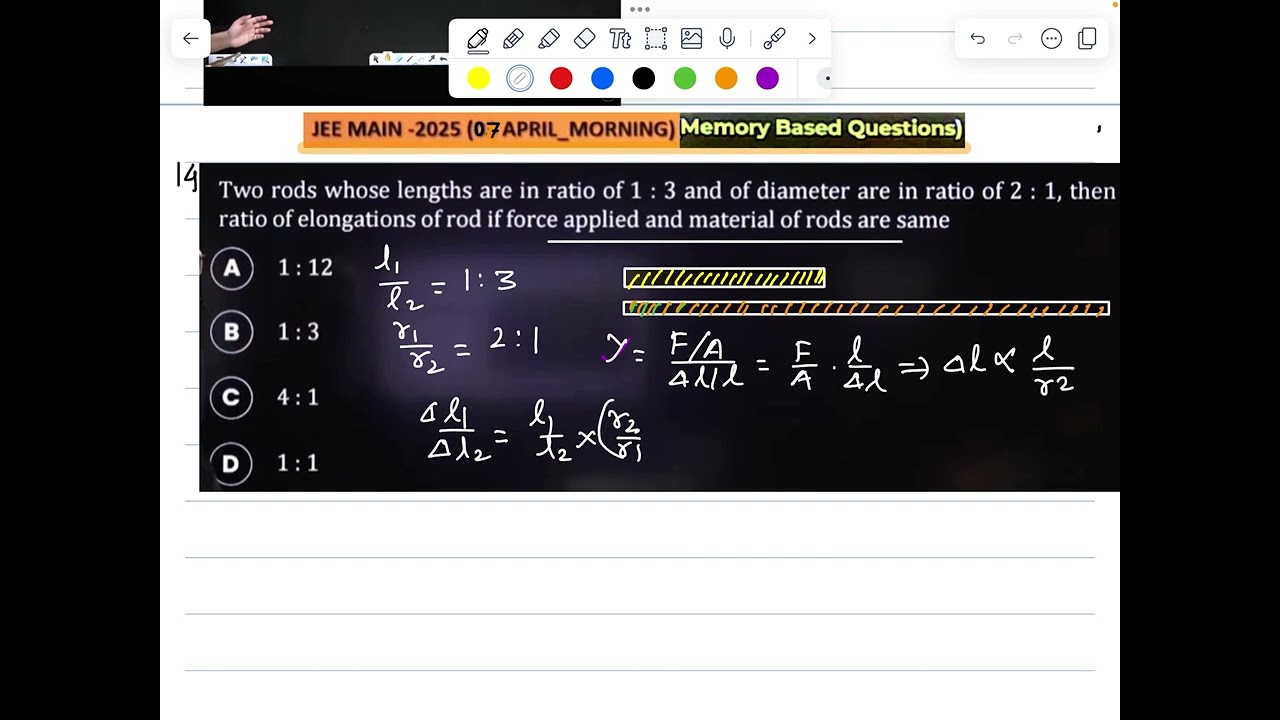
Task: Choose the purple pen color
Action: [x=767, y=78]
